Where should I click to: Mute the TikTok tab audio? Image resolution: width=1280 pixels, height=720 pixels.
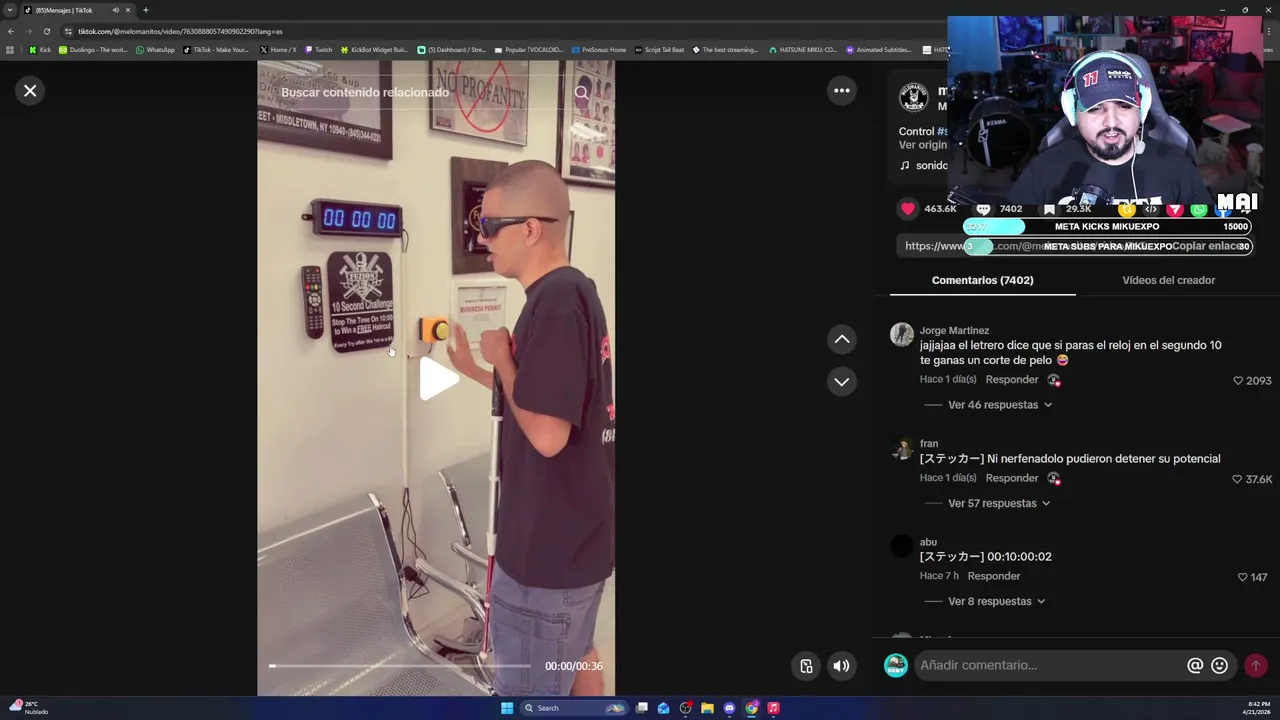pos(116,10)
